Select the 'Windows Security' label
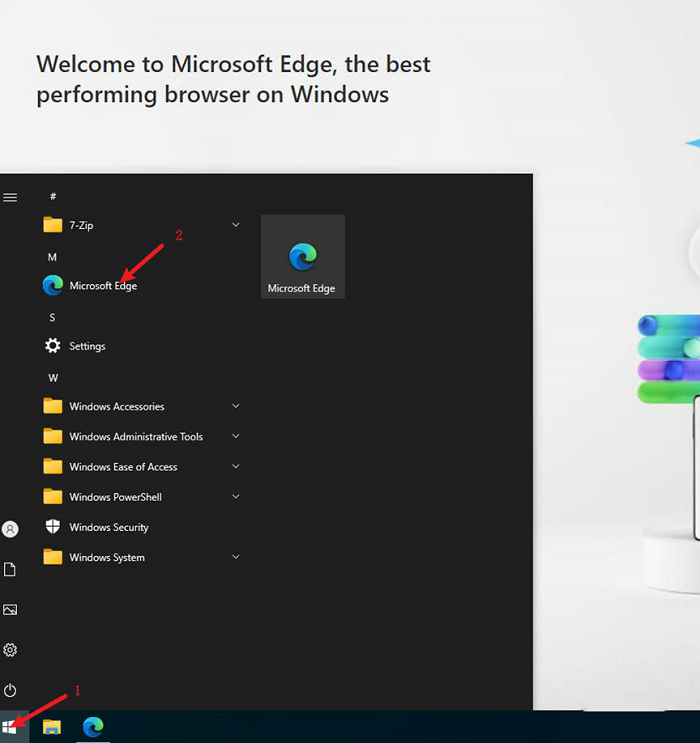Image resolution: width=700 pixels, height=743 pixels. click(x=109, y=527)
